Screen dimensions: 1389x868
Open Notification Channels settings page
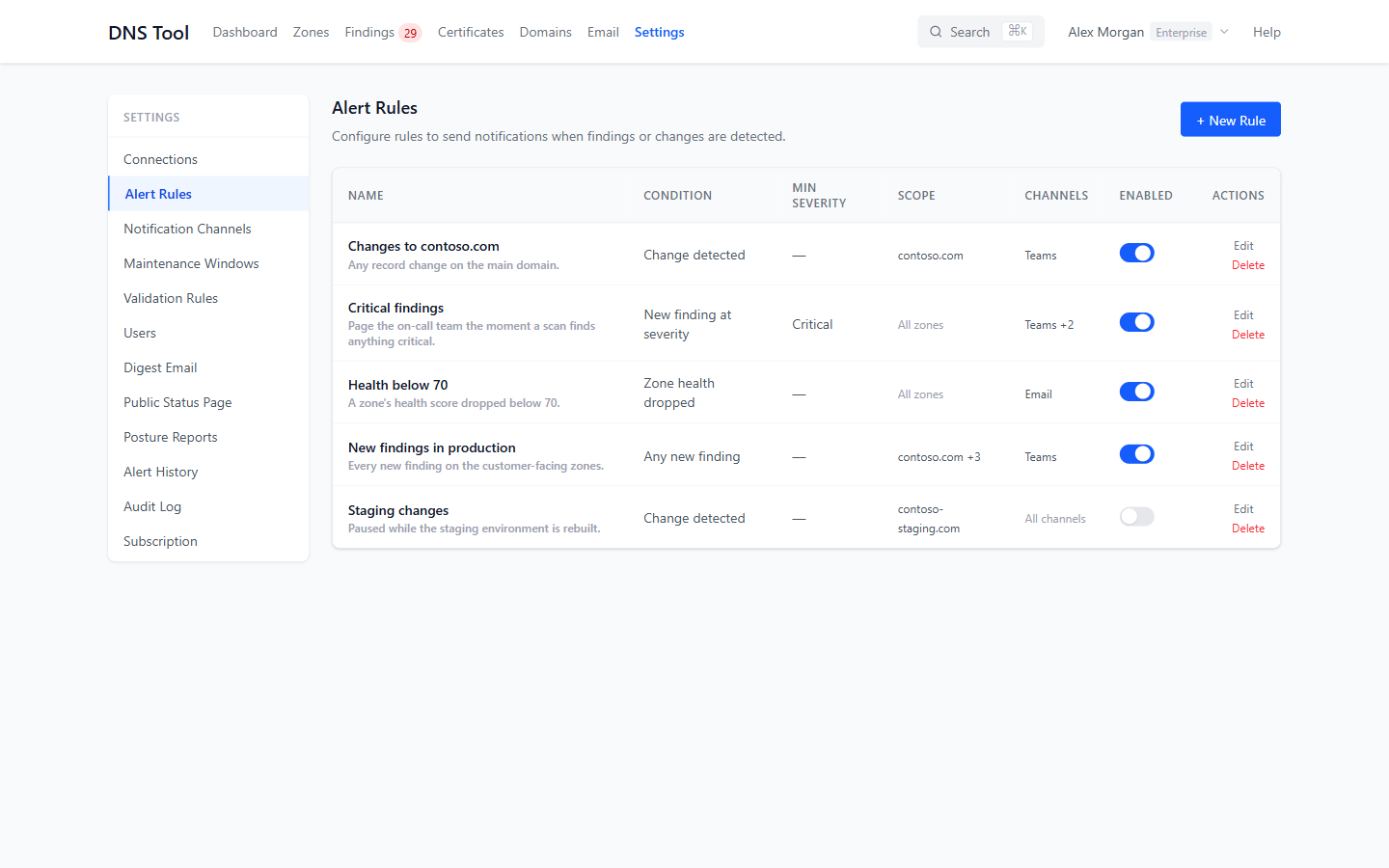[x=208, y=229]
